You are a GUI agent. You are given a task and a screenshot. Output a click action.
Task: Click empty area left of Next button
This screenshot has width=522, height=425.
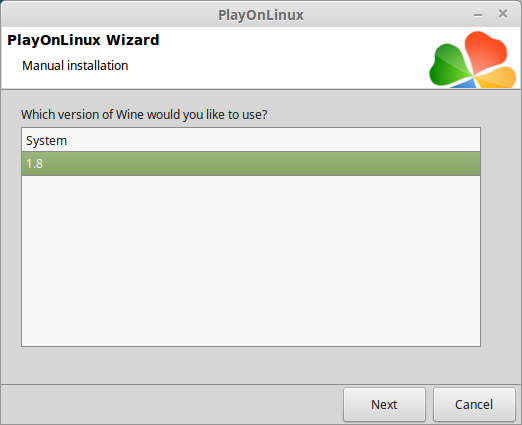pyautogui.click(x=172, y=404)
